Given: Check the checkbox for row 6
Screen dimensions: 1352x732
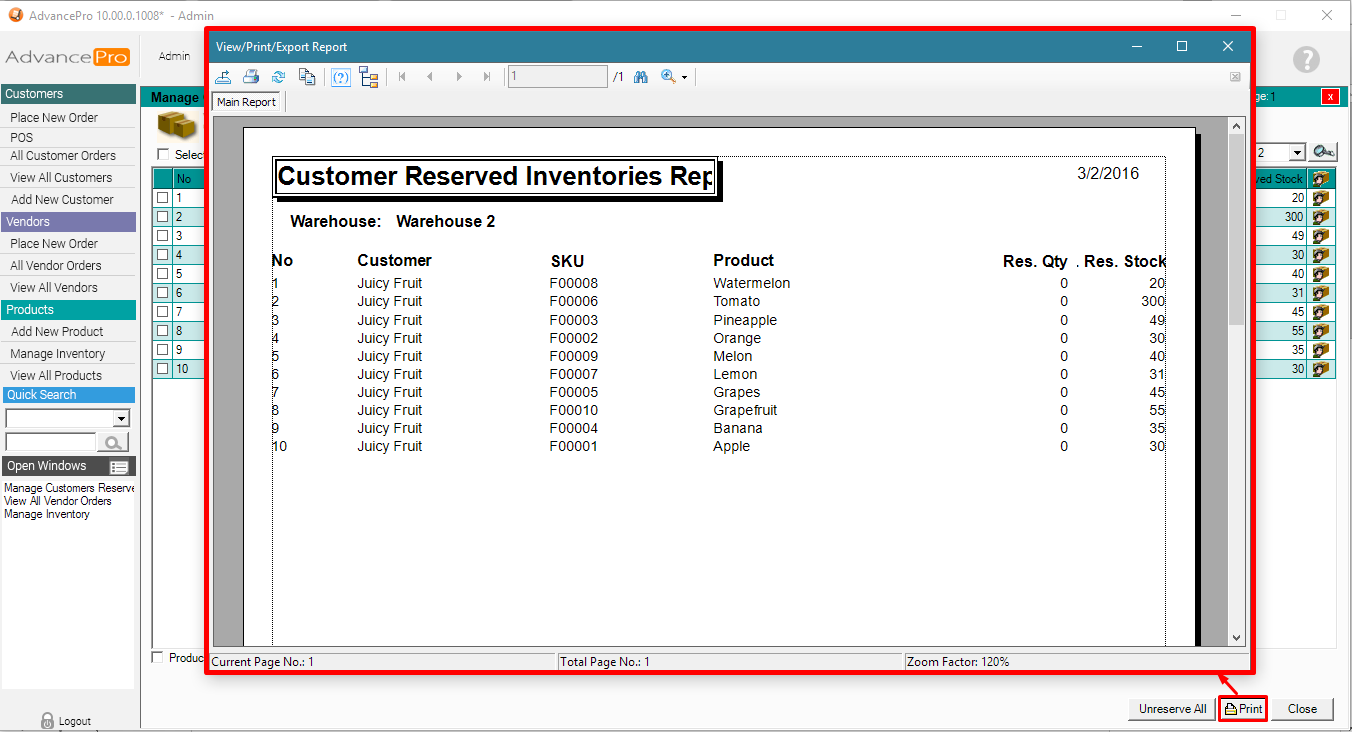Looking at the screenshot, I should [162, 293].
